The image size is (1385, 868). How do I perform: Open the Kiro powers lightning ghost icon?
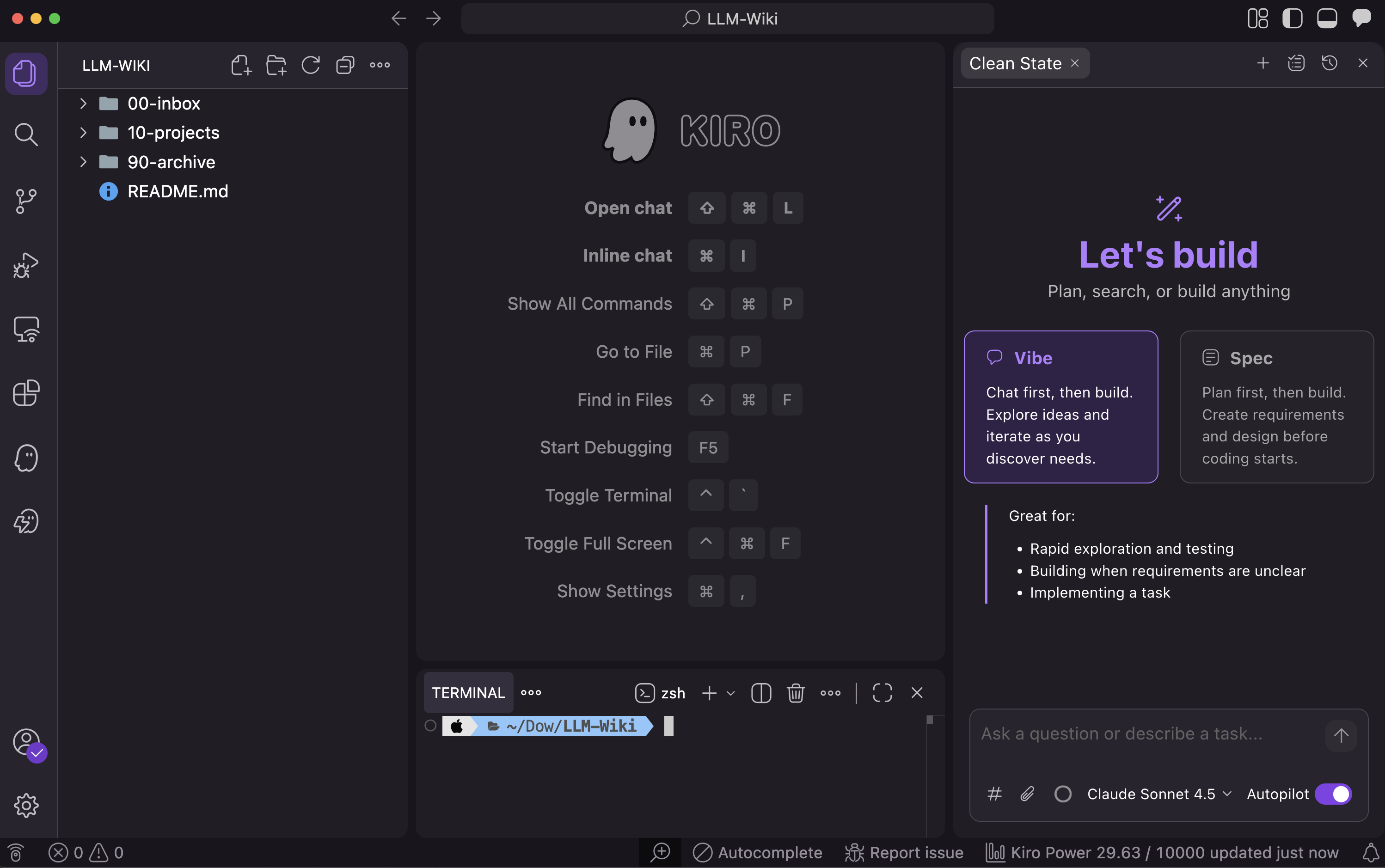tap(26, 521)
